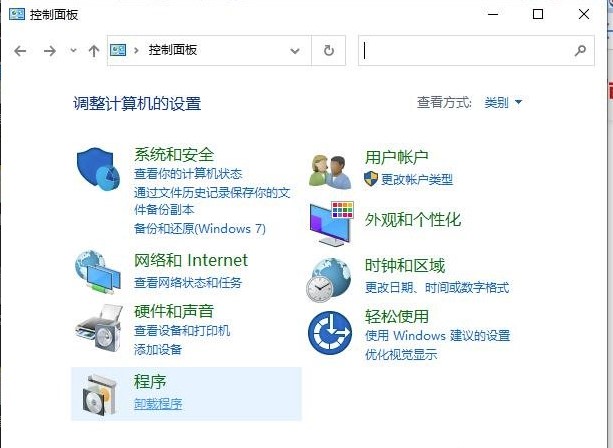The image size is (613, 448).
Task: Click the search magnifier icon
Action: [580, 50]
